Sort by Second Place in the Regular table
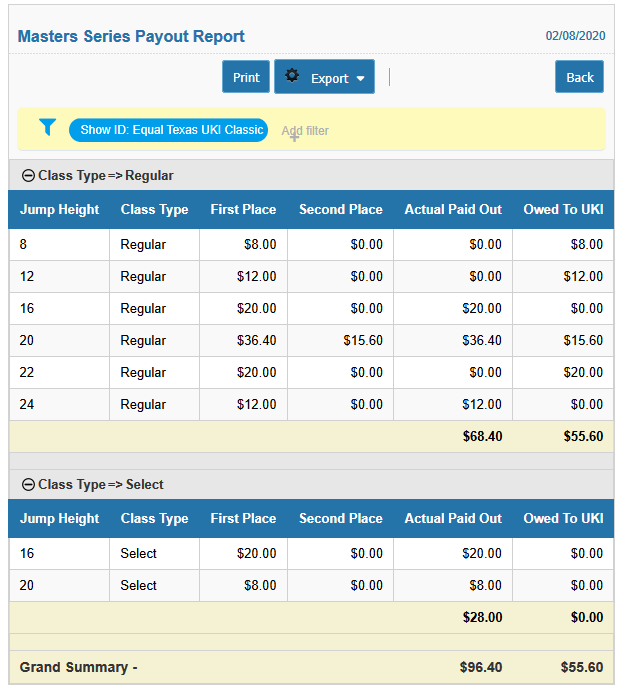This screenshot has width=619, height=691. tap(341, 209)
